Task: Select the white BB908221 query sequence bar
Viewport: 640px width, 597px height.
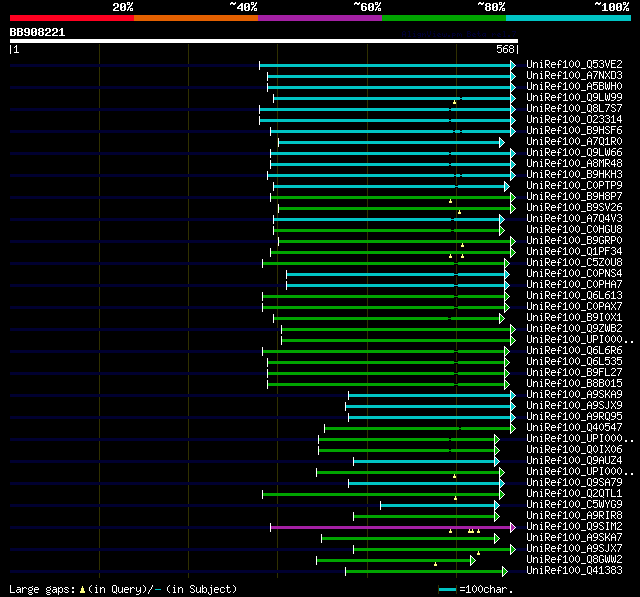Action: point(264,41)
